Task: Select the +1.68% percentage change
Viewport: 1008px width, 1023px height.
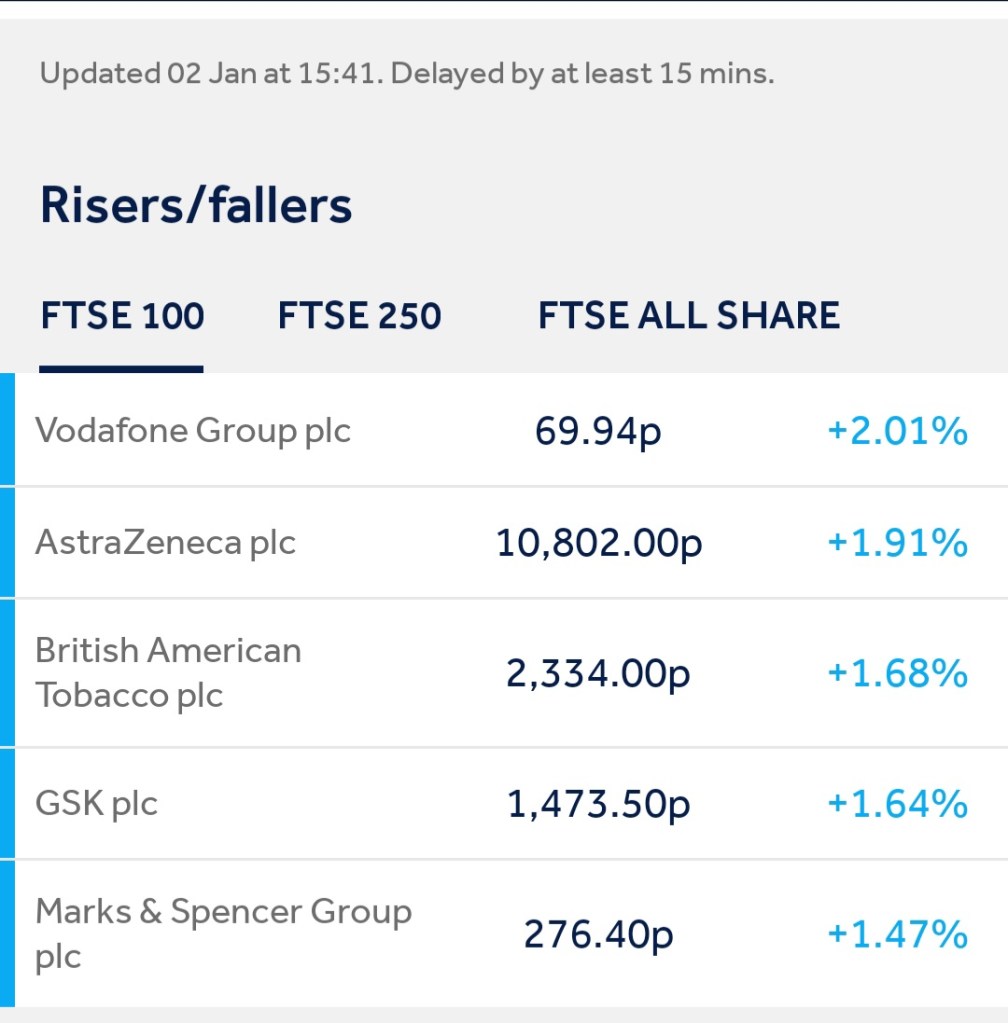Action: [897, 673]
